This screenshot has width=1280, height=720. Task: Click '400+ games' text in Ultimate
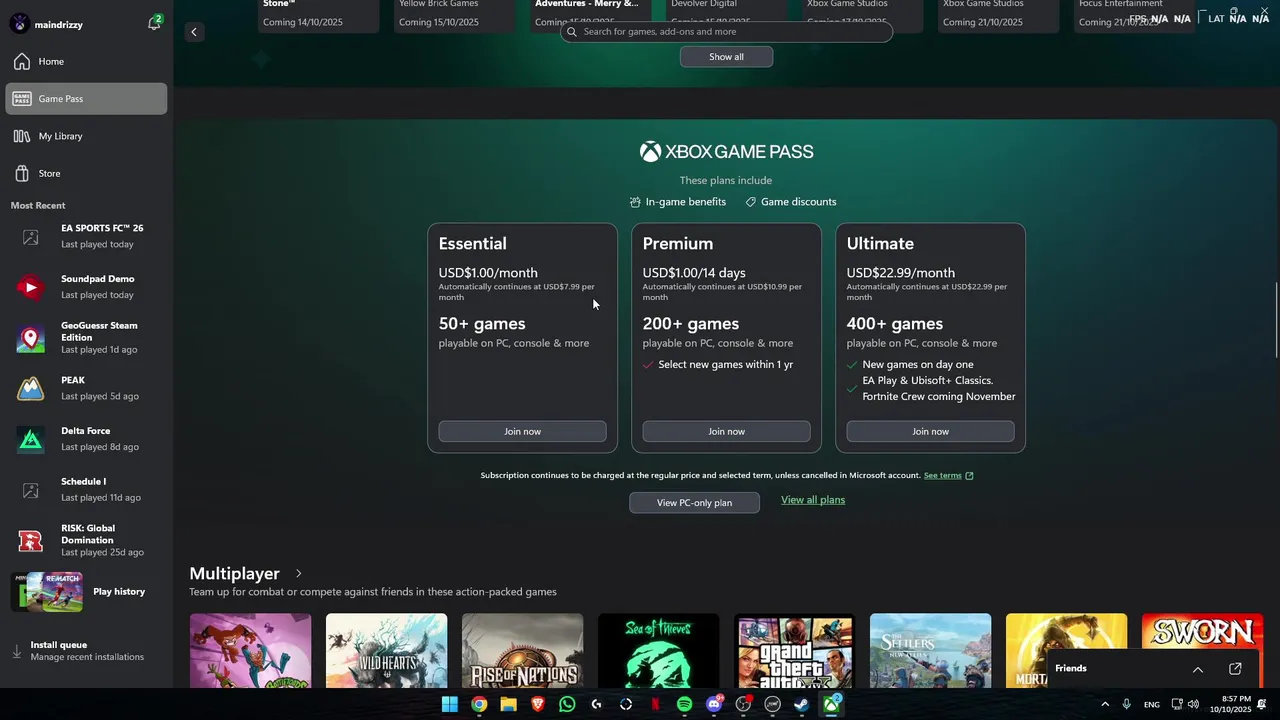(x=895, y=324)
